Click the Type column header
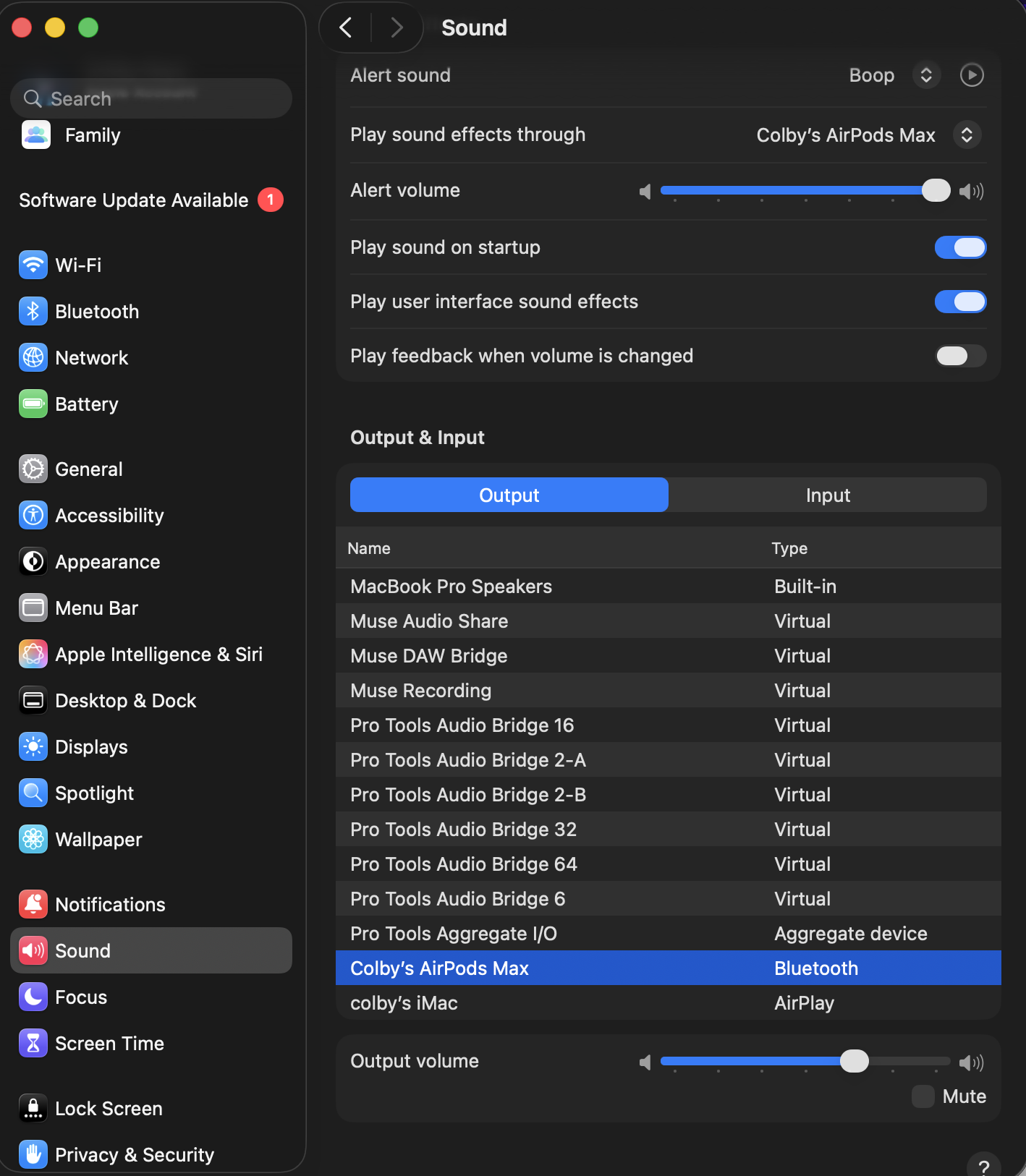 pyautogui.click(x=789, y=548)
